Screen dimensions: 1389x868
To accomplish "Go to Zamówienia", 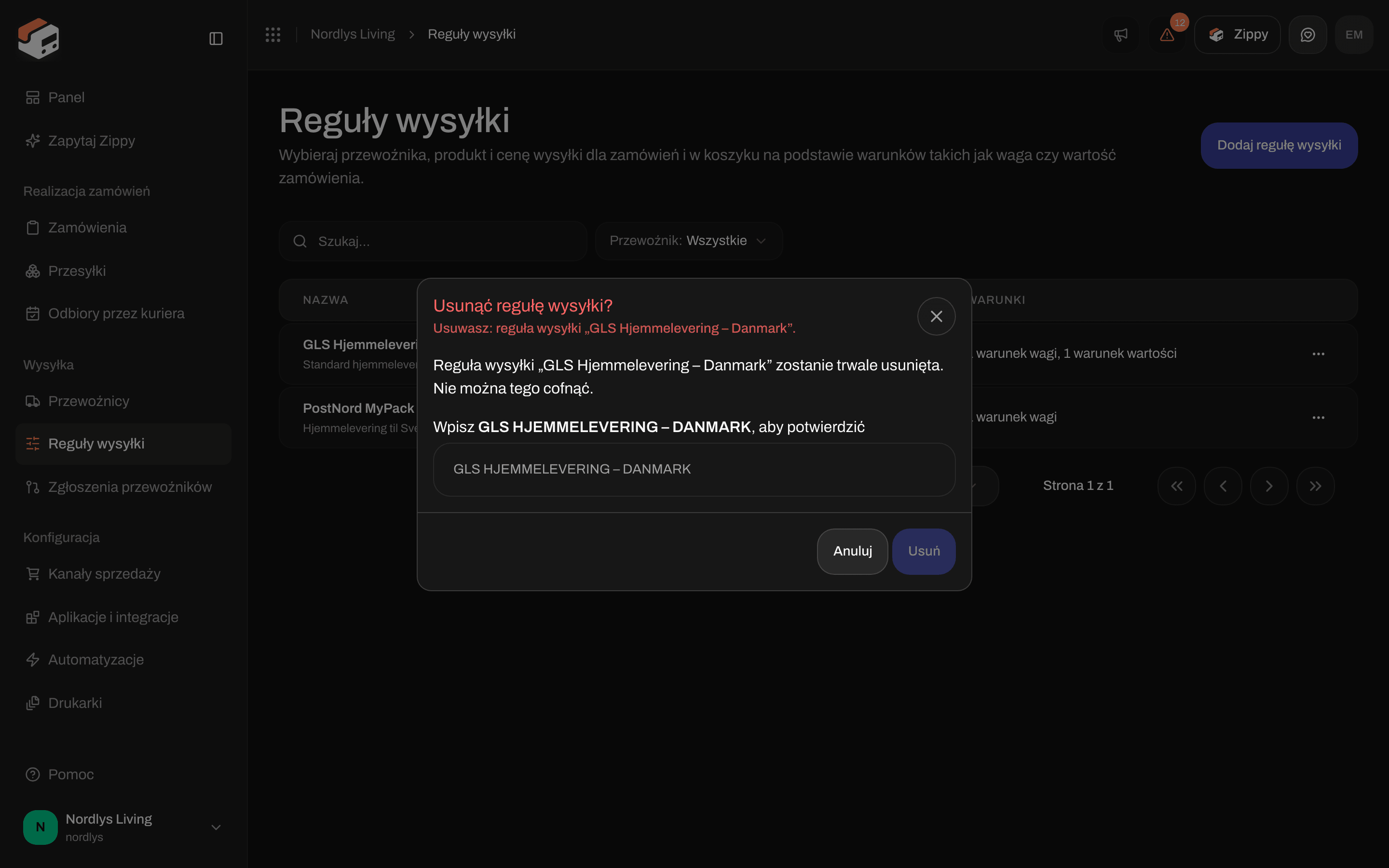I will click(123, 227).
